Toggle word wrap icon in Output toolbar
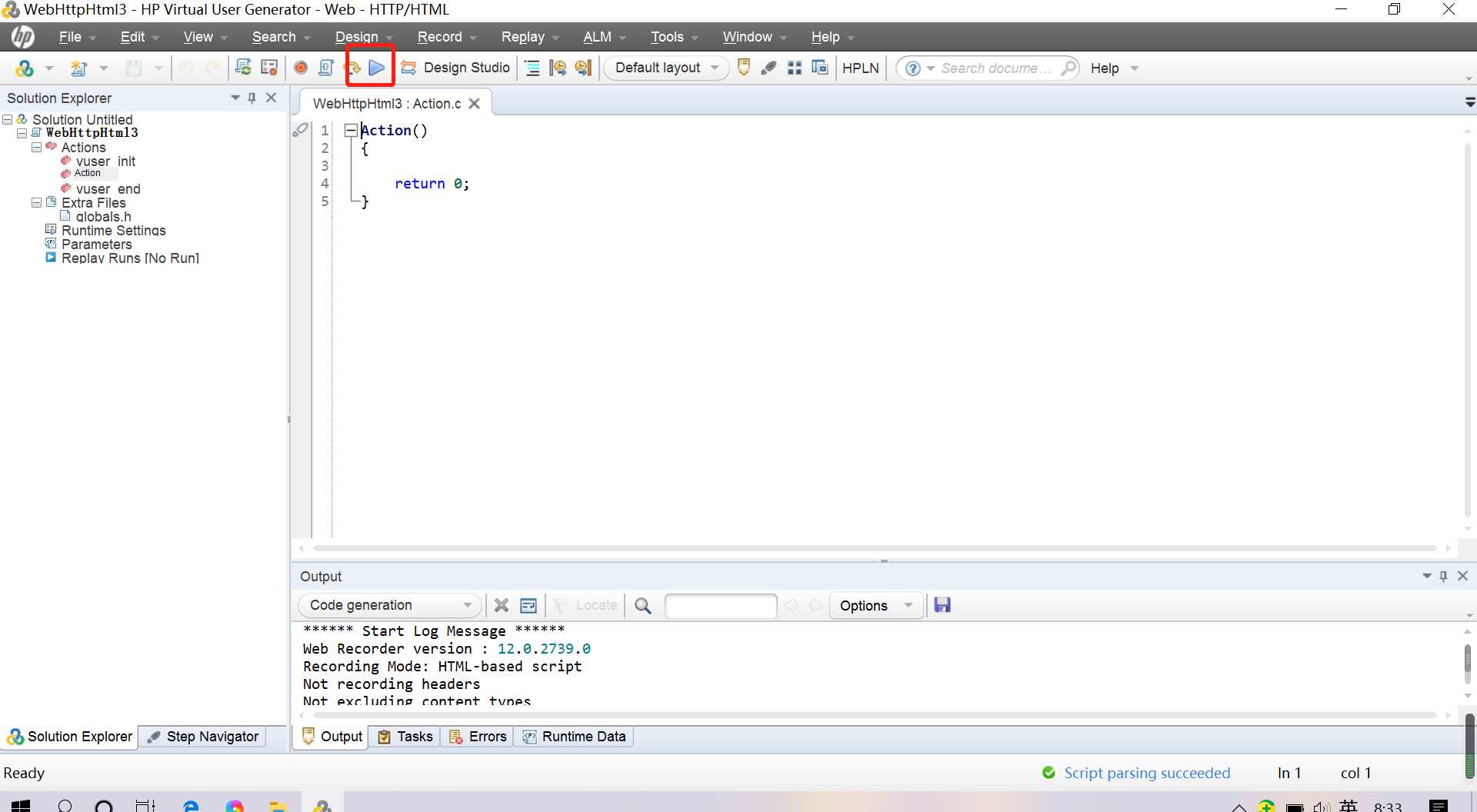This screenshot has width=1477, height=812. click(528, 605)
